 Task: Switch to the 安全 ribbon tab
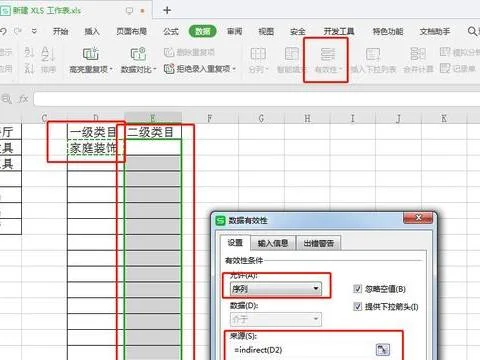[x=298, y=31]
